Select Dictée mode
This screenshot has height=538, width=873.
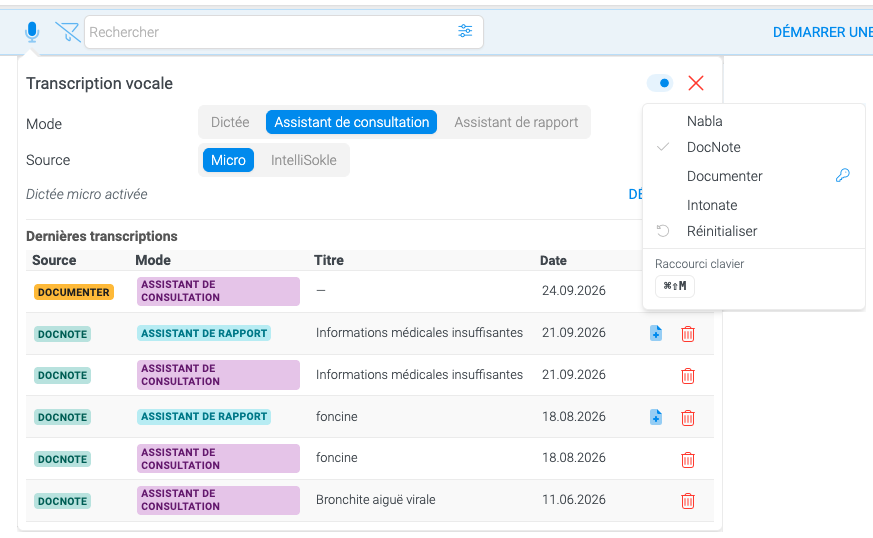point(230,122)
